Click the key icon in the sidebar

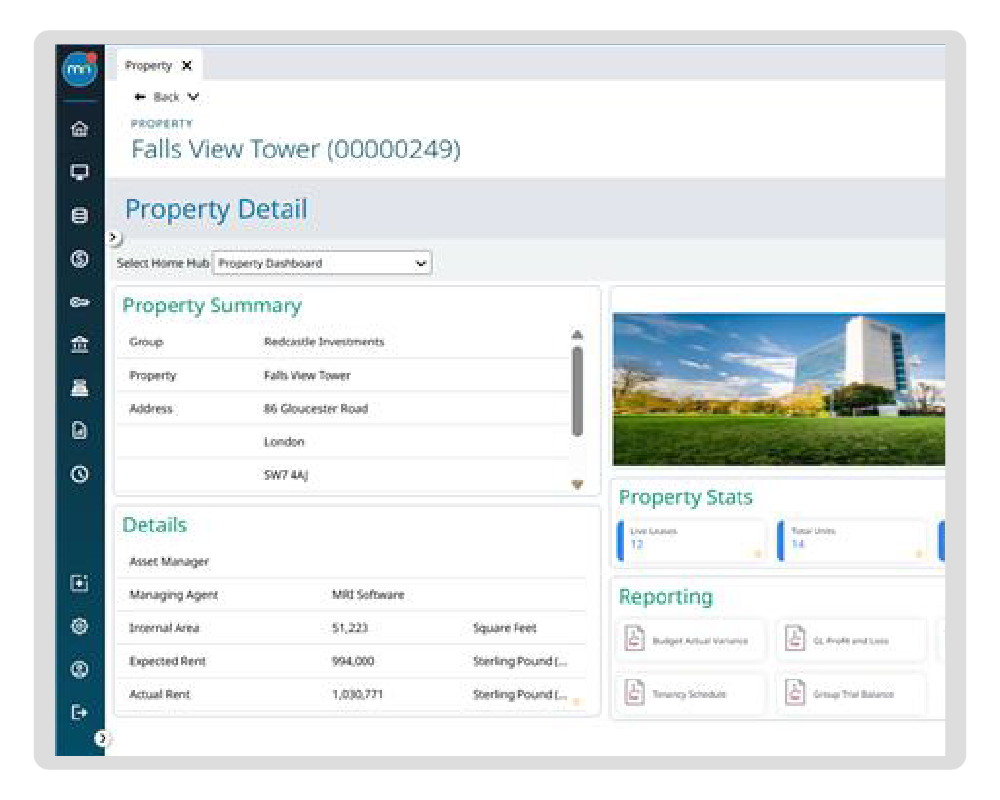[x=80, y=302]
